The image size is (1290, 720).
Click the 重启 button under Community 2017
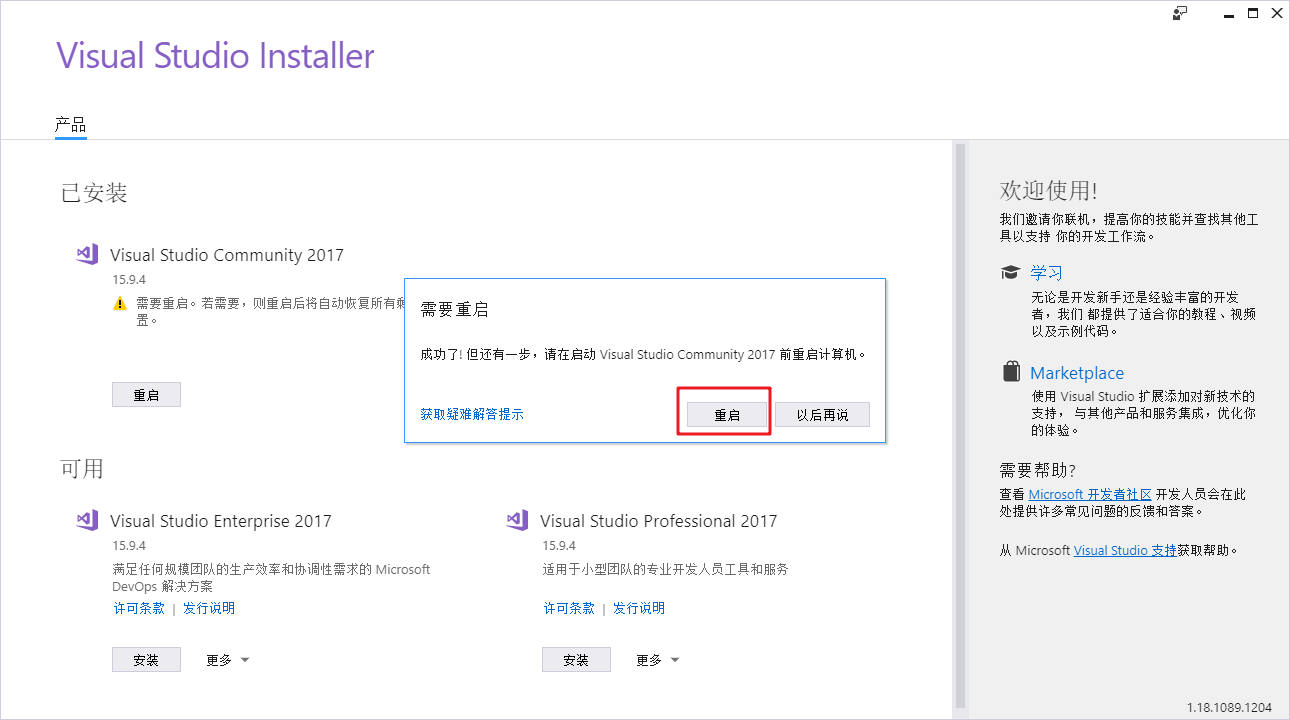pyautogui.click(x=146, y=395)
